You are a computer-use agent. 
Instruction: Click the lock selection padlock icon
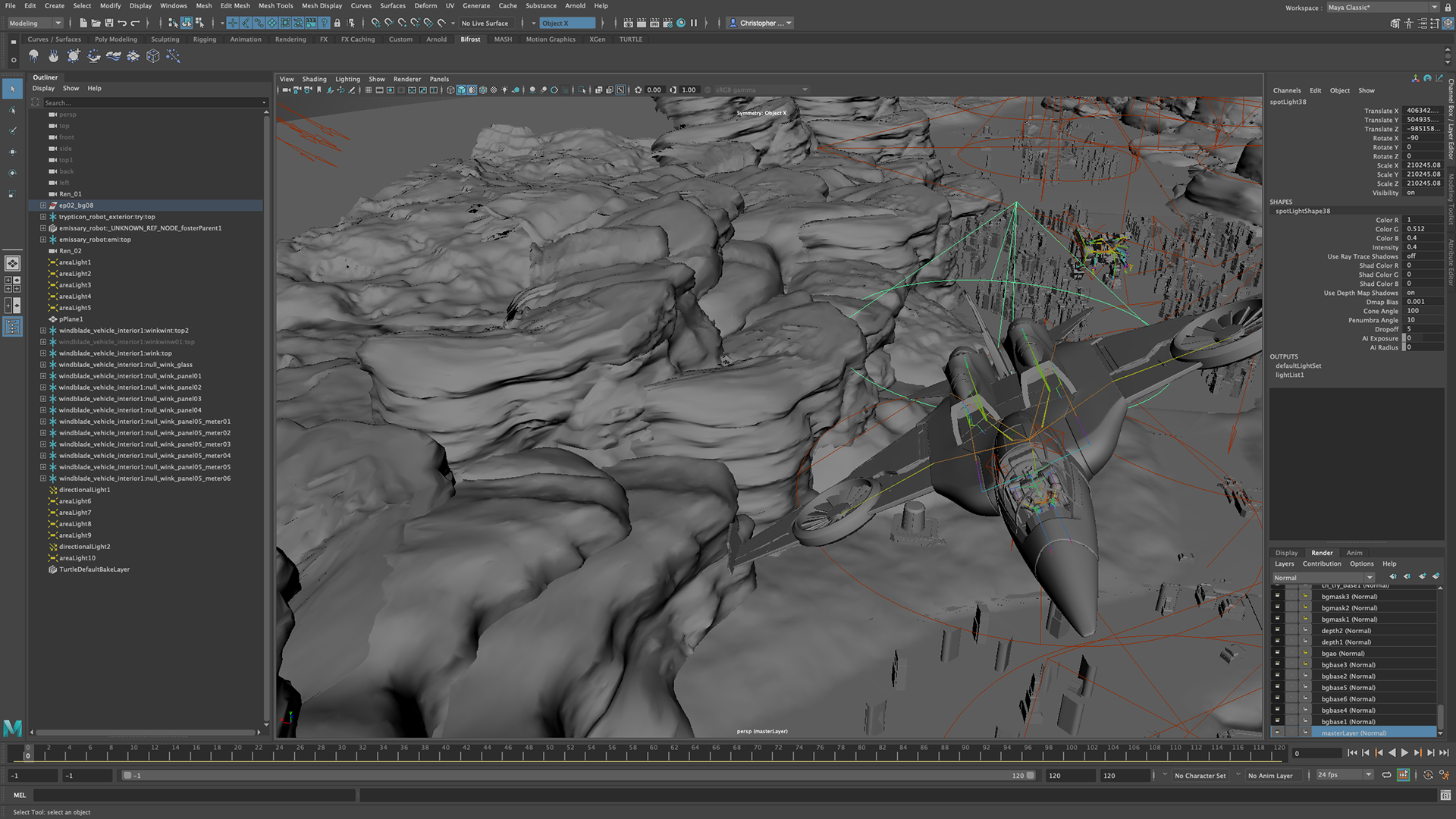[x=337, y=24]
